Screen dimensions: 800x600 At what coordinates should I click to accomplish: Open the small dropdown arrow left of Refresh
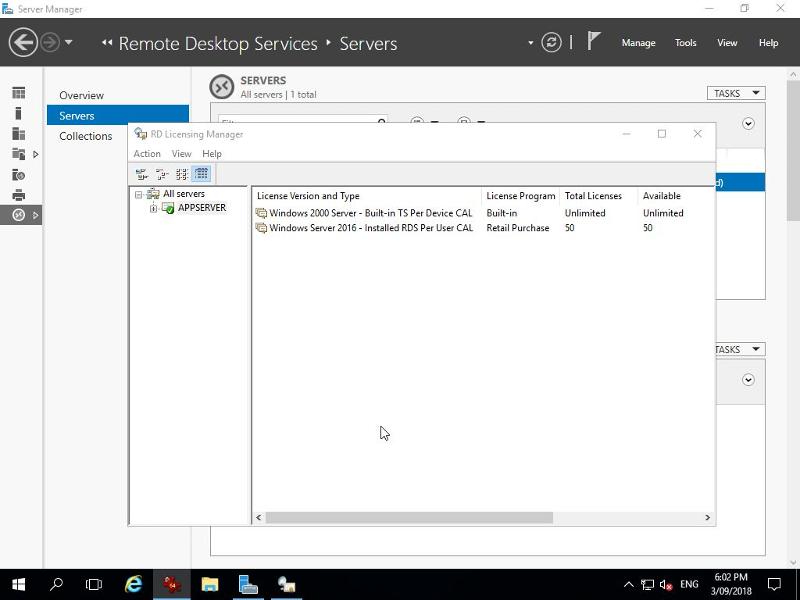pos(531,43)
